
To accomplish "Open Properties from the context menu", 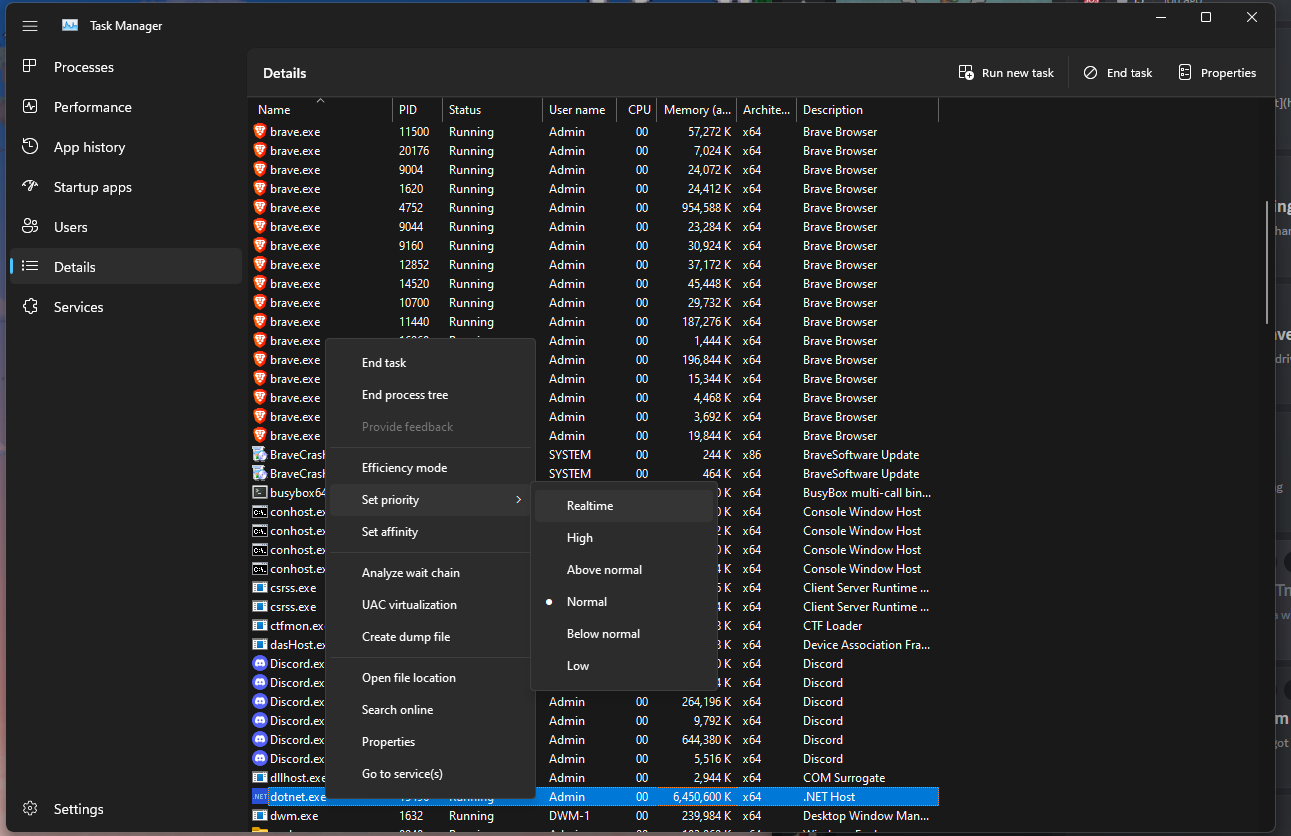I will [430, 742].
